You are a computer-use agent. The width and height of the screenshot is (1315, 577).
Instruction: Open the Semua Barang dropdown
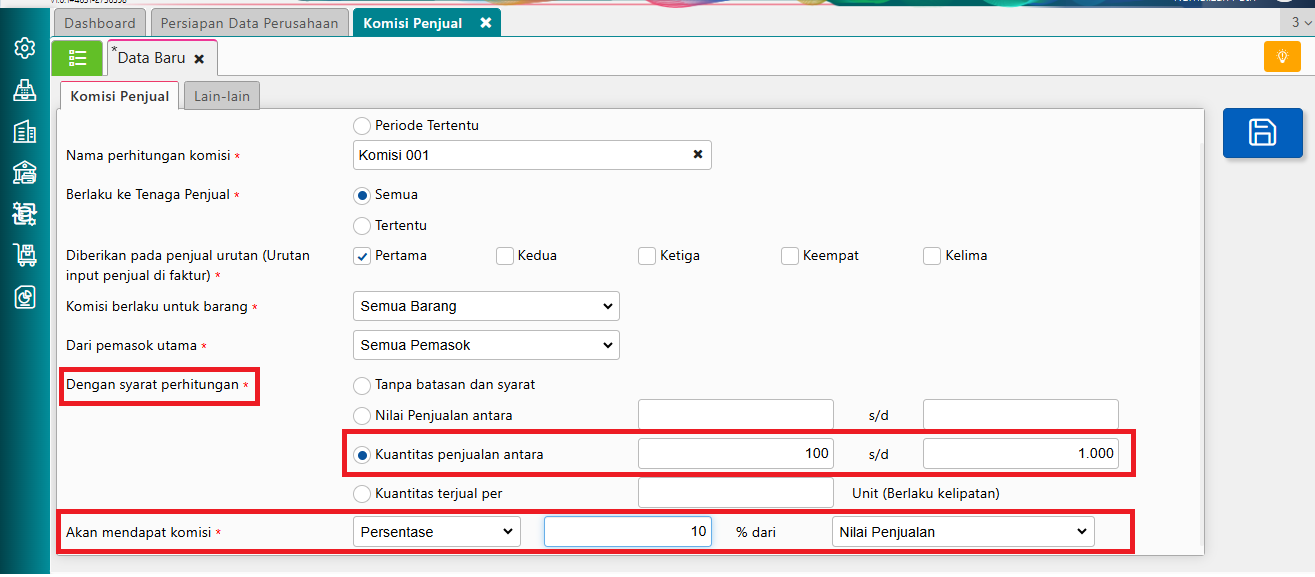pos(486,306)
